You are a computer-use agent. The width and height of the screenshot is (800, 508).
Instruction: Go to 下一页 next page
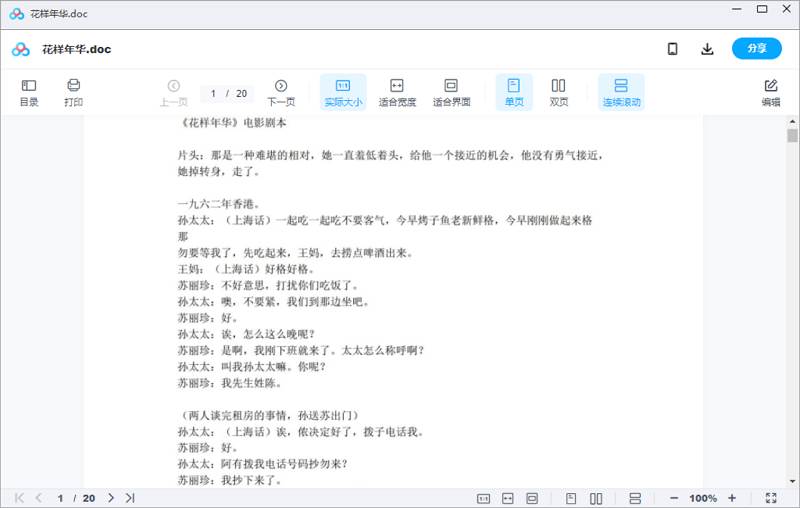(281, 93)
